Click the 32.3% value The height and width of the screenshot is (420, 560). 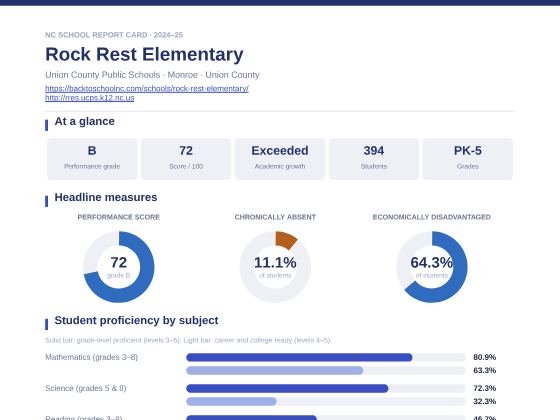click(x=485, y=401)
